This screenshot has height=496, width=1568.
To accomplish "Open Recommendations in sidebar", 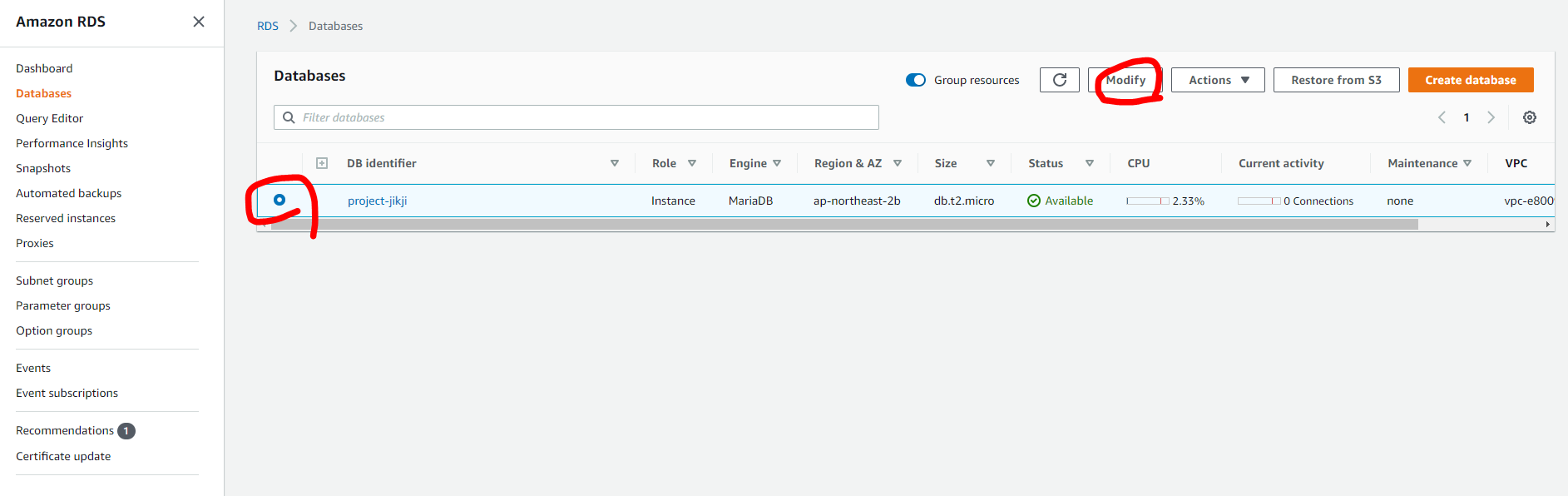I will click(65, 430).
